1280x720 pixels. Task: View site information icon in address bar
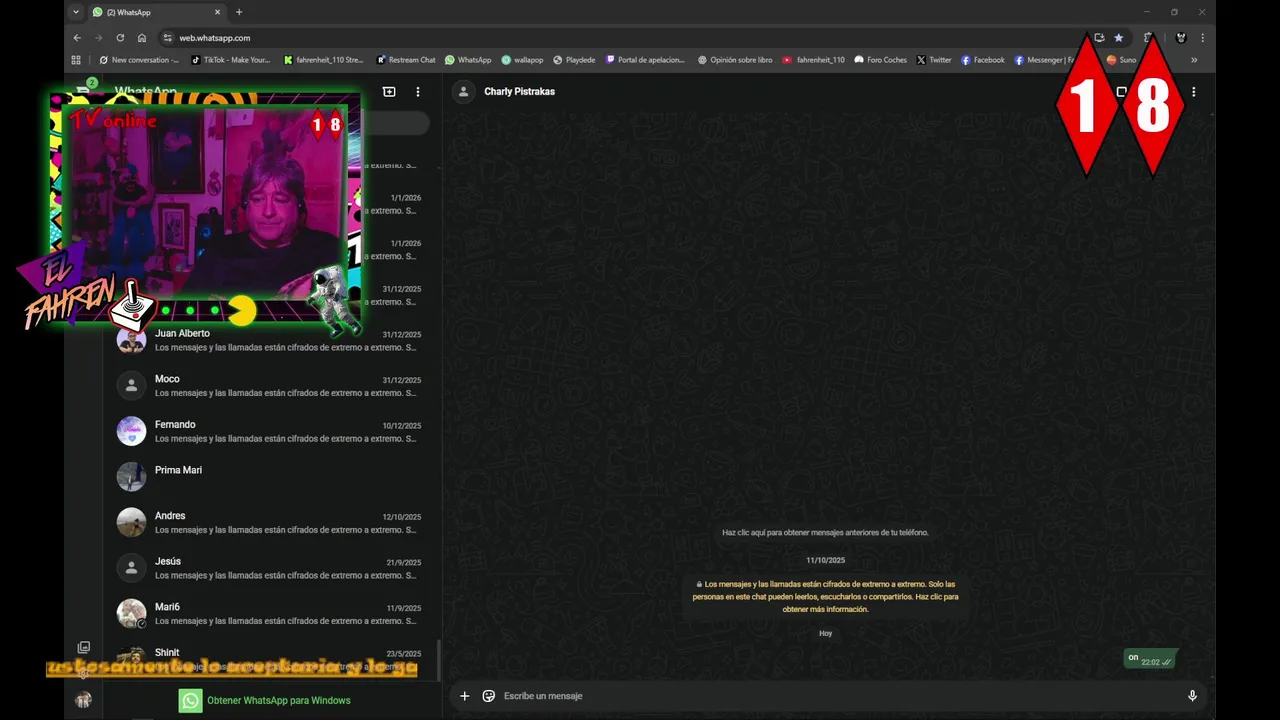167,38
